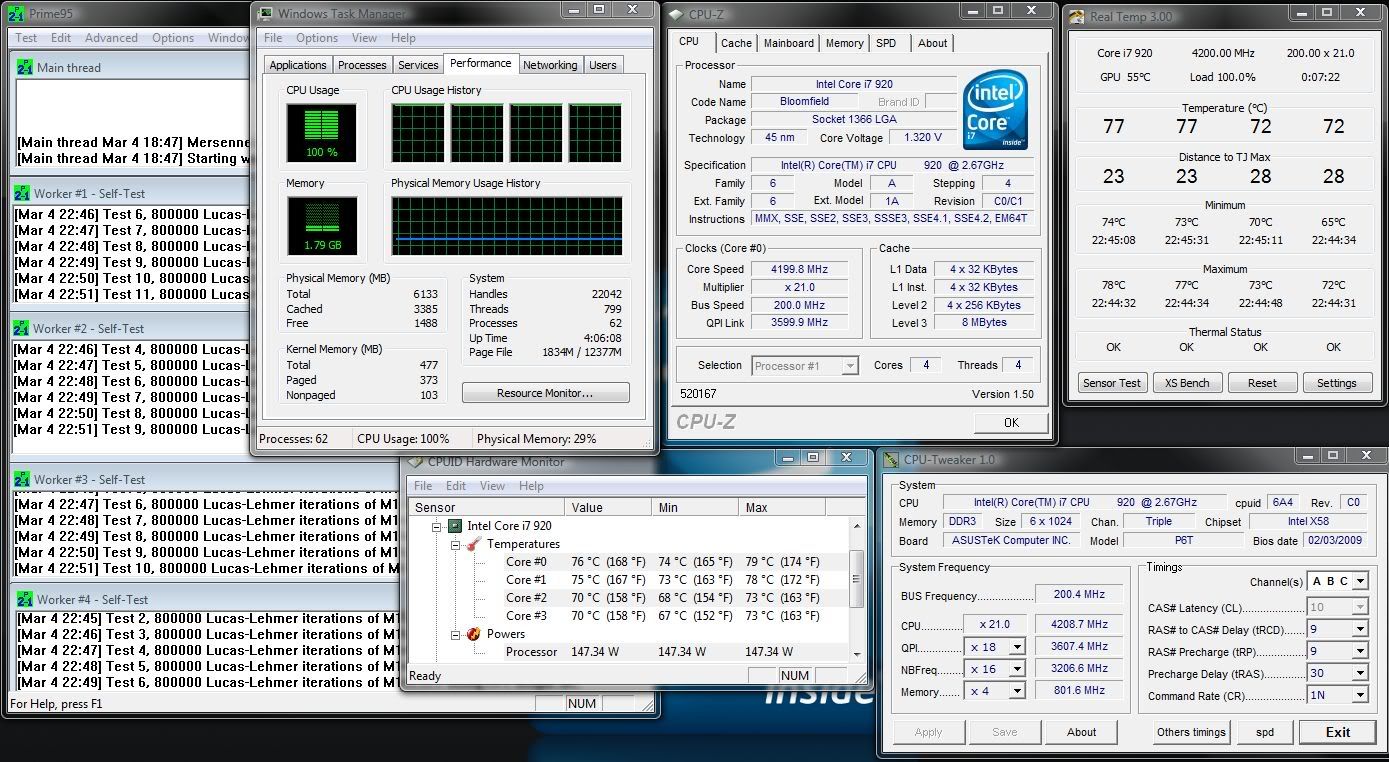Screen dimensions: 1389x762
Task: Click the Core Speed 4199.8 MHz field
Action: pyautogui.click(x=800, y=269)
